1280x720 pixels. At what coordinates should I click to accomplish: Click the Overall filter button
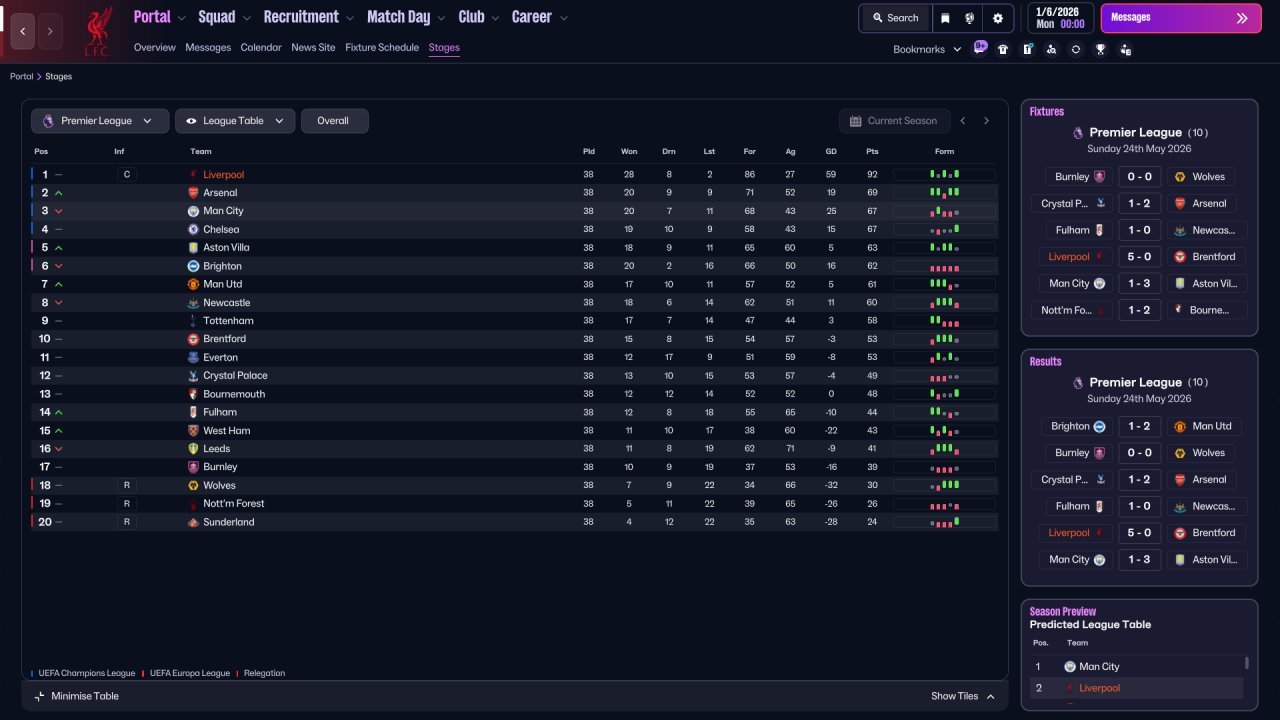pos(334,121)
